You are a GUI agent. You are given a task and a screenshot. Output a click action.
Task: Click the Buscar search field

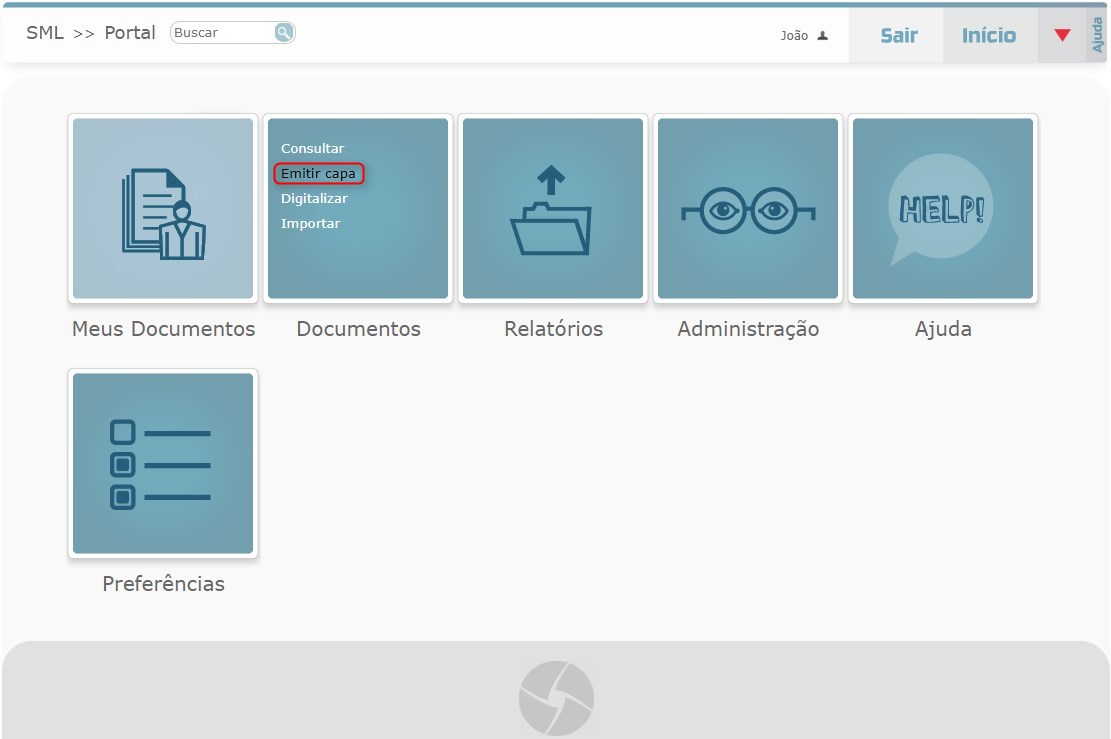222,33
